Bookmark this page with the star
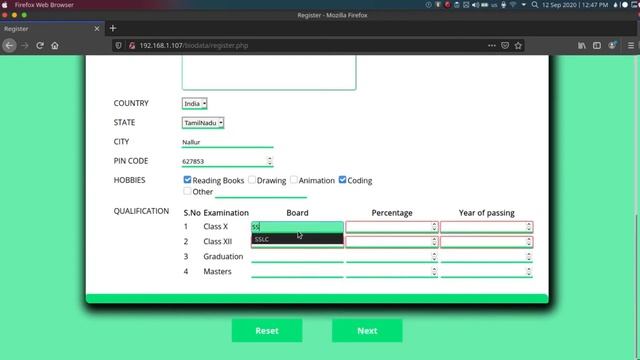 (x=518, y=45)
